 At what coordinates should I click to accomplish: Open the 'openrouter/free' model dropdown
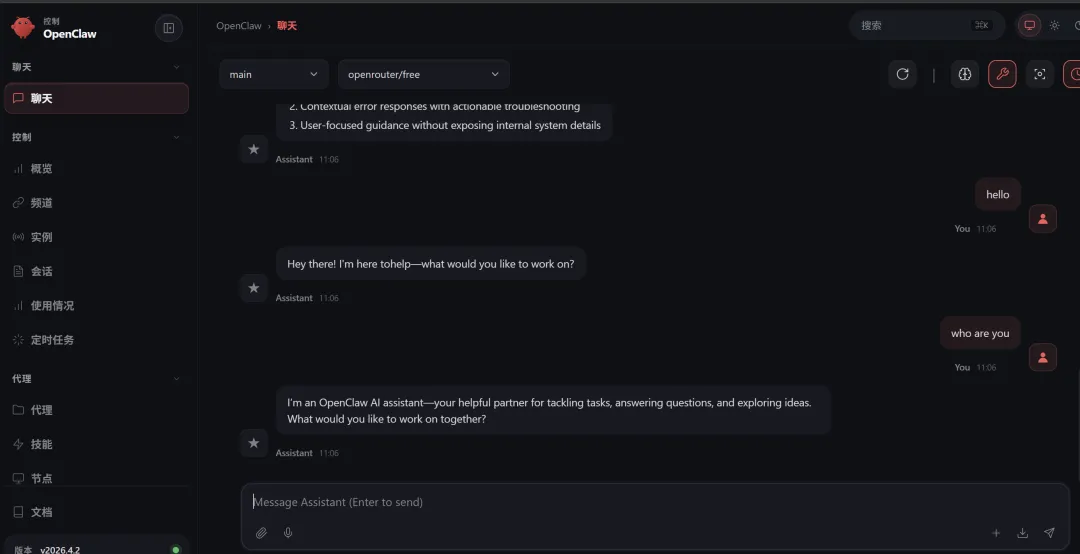(x=423, y=74)
